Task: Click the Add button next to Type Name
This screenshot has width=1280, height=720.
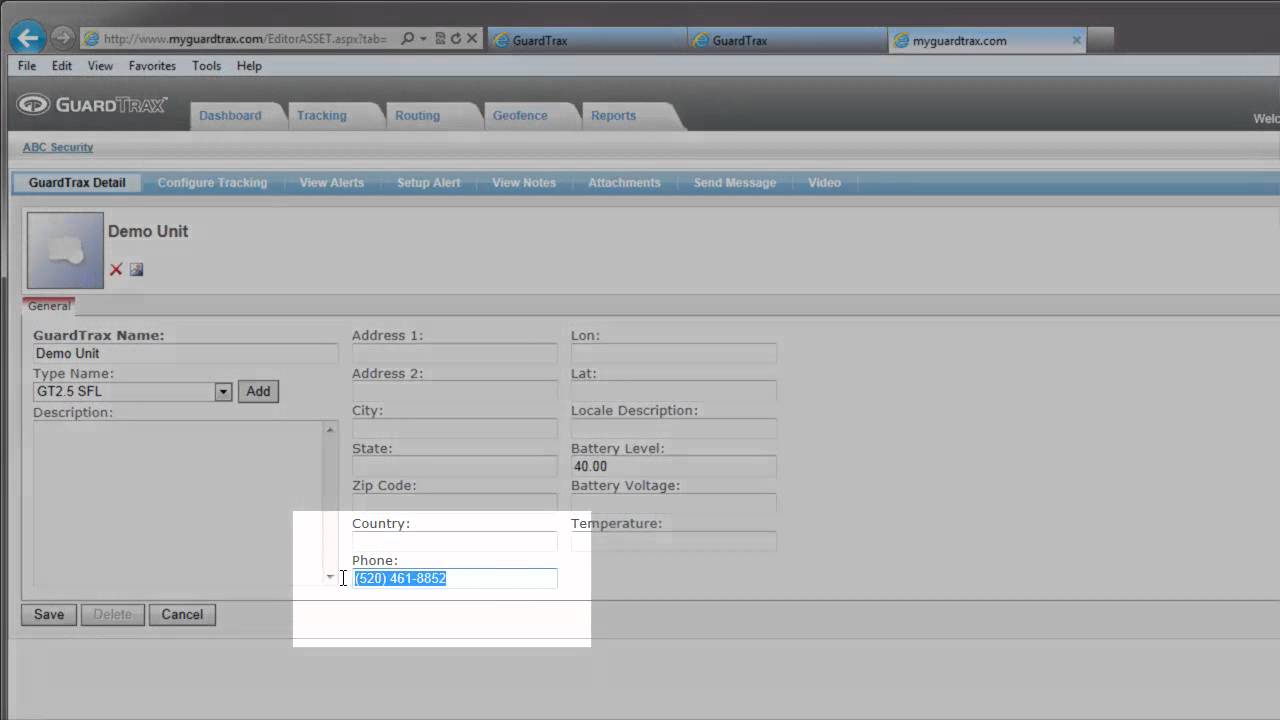Action: point(258,392)
